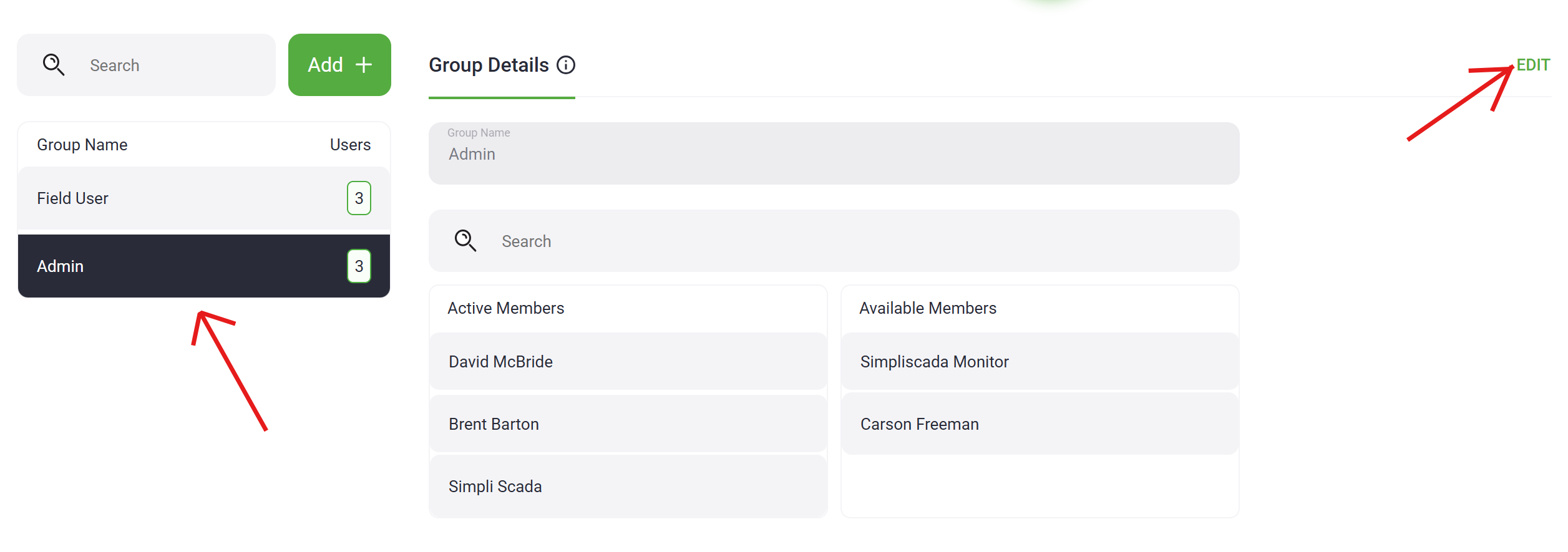Click the Group Name text field
This screenshot has width=1568, height=552.
tap(834, 154)
